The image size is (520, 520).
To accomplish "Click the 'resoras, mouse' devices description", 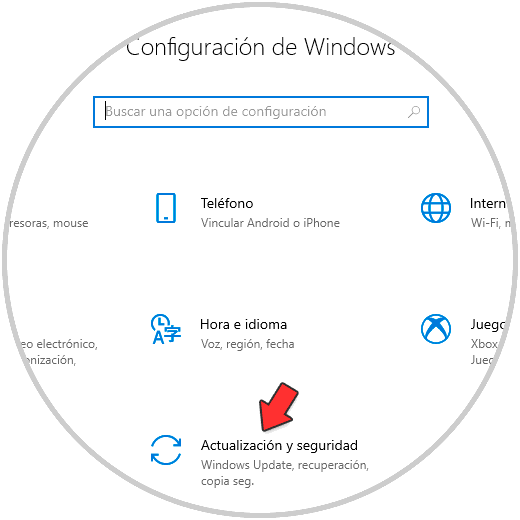I will 49,223.
